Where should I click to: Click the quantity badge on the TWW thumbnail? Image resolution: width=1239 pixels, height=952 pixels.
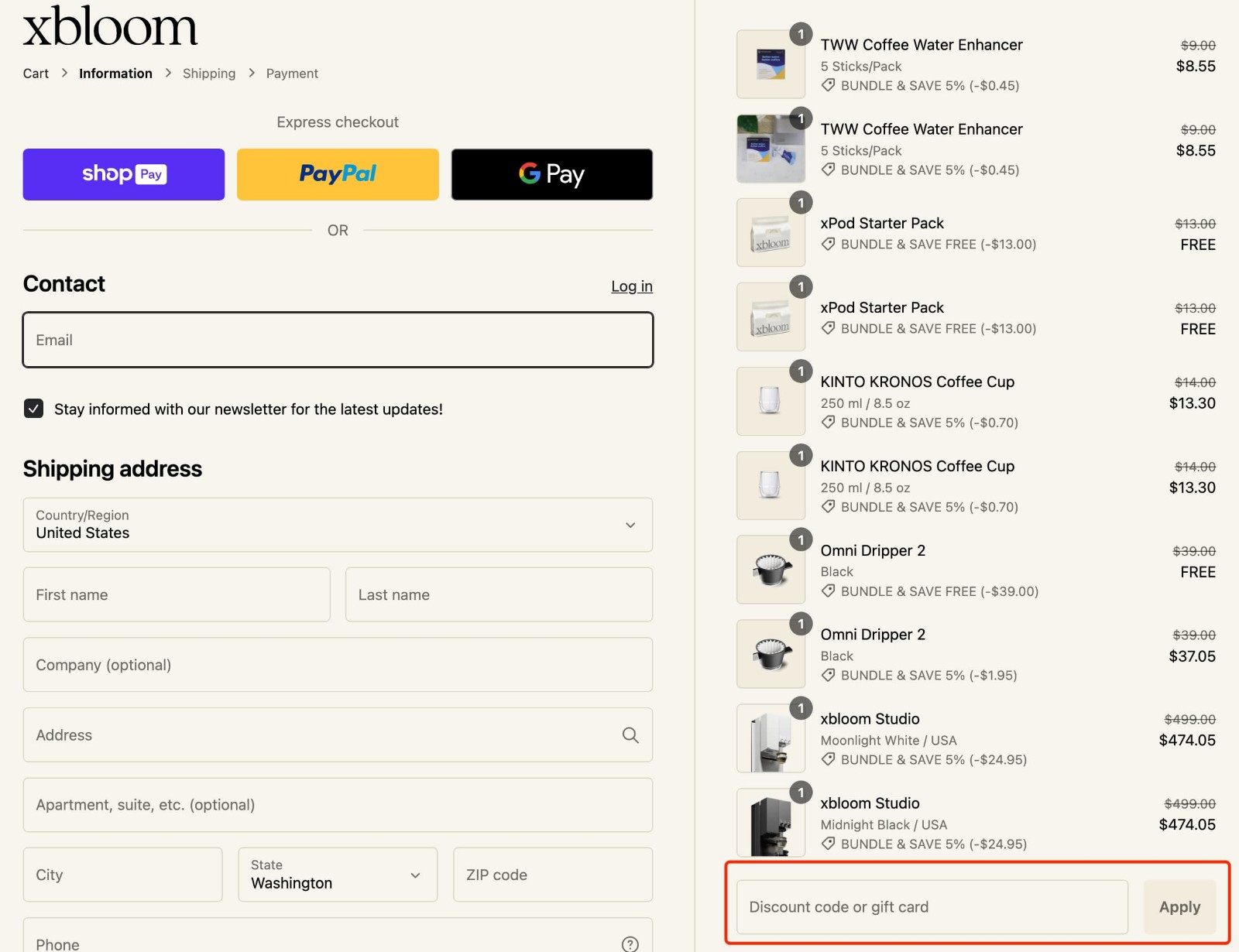pos(800,35)
